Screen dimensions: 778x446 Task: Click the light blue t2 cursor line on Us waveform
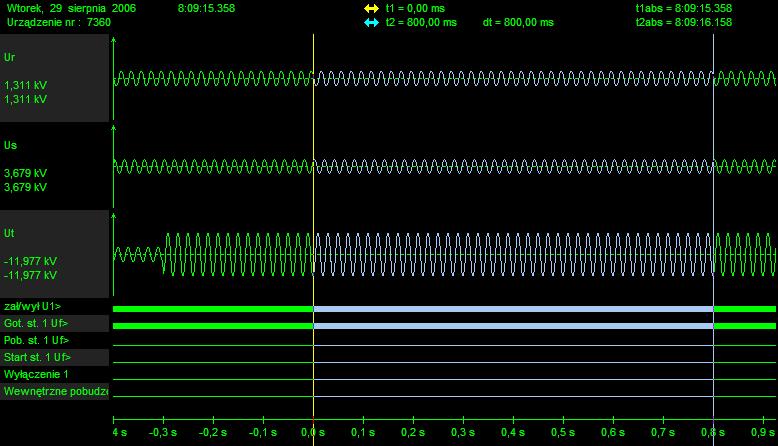tap(713, 166)
